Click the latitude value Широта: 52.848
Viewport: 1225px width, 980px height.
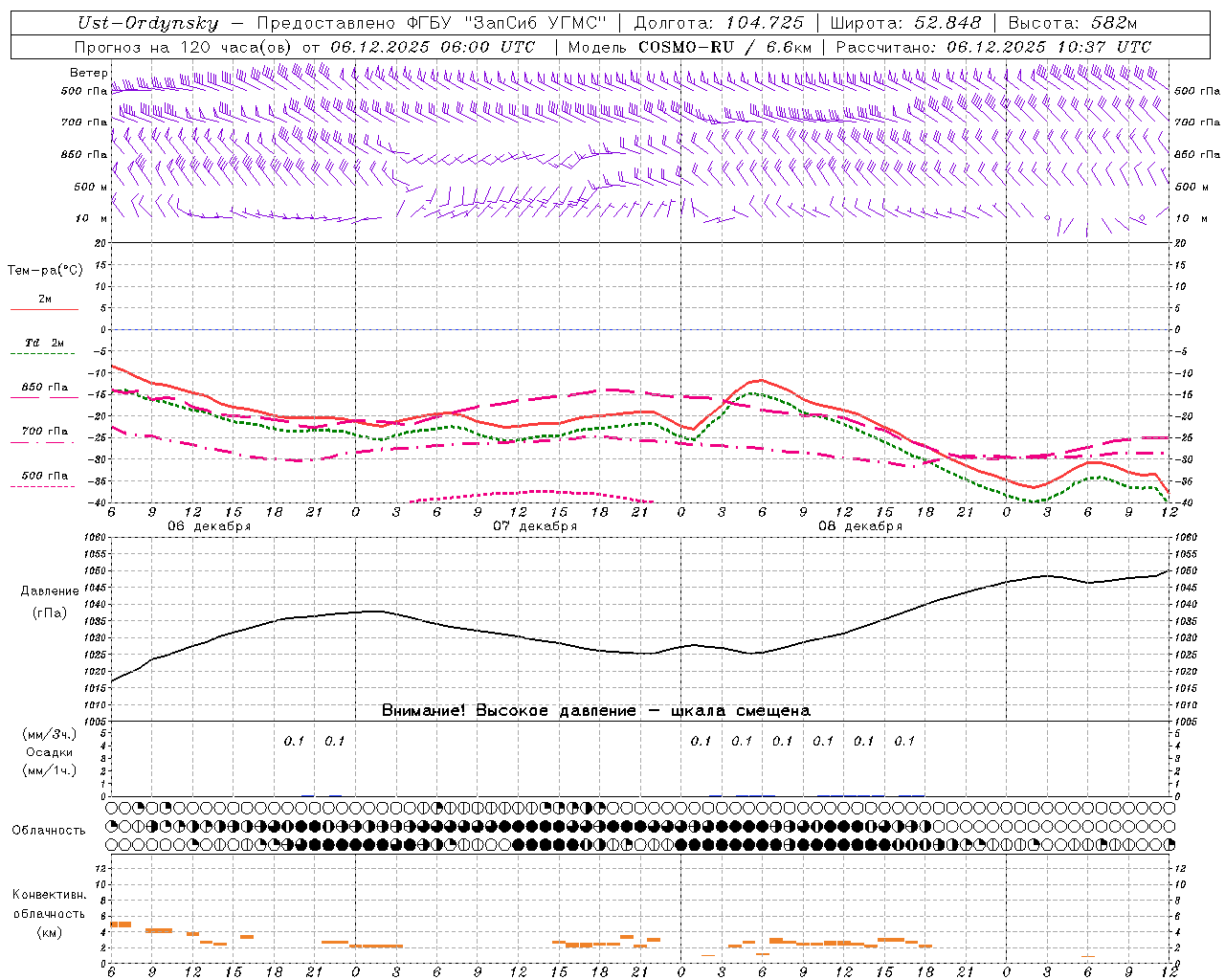coord(905,24)
